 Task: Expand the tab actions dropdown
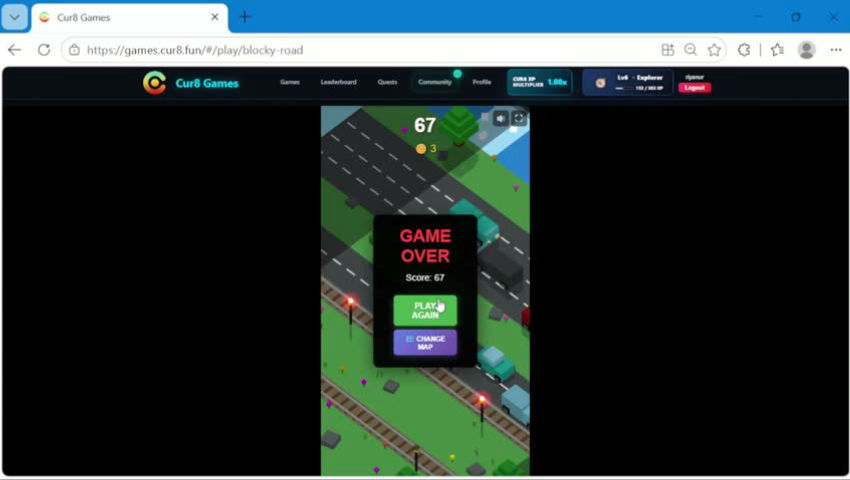pyautogui.click(x=15, y=17)
